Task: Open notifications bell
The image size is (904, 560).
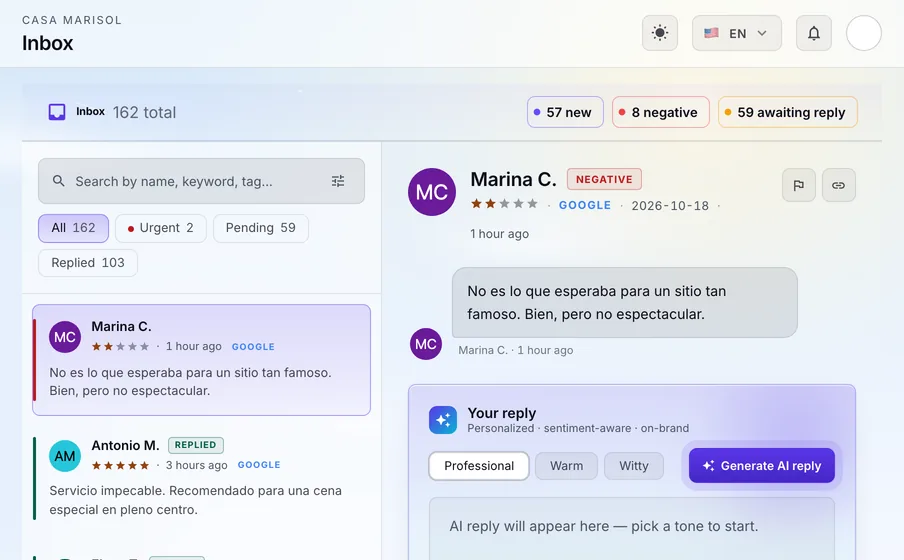Action: 813,33
